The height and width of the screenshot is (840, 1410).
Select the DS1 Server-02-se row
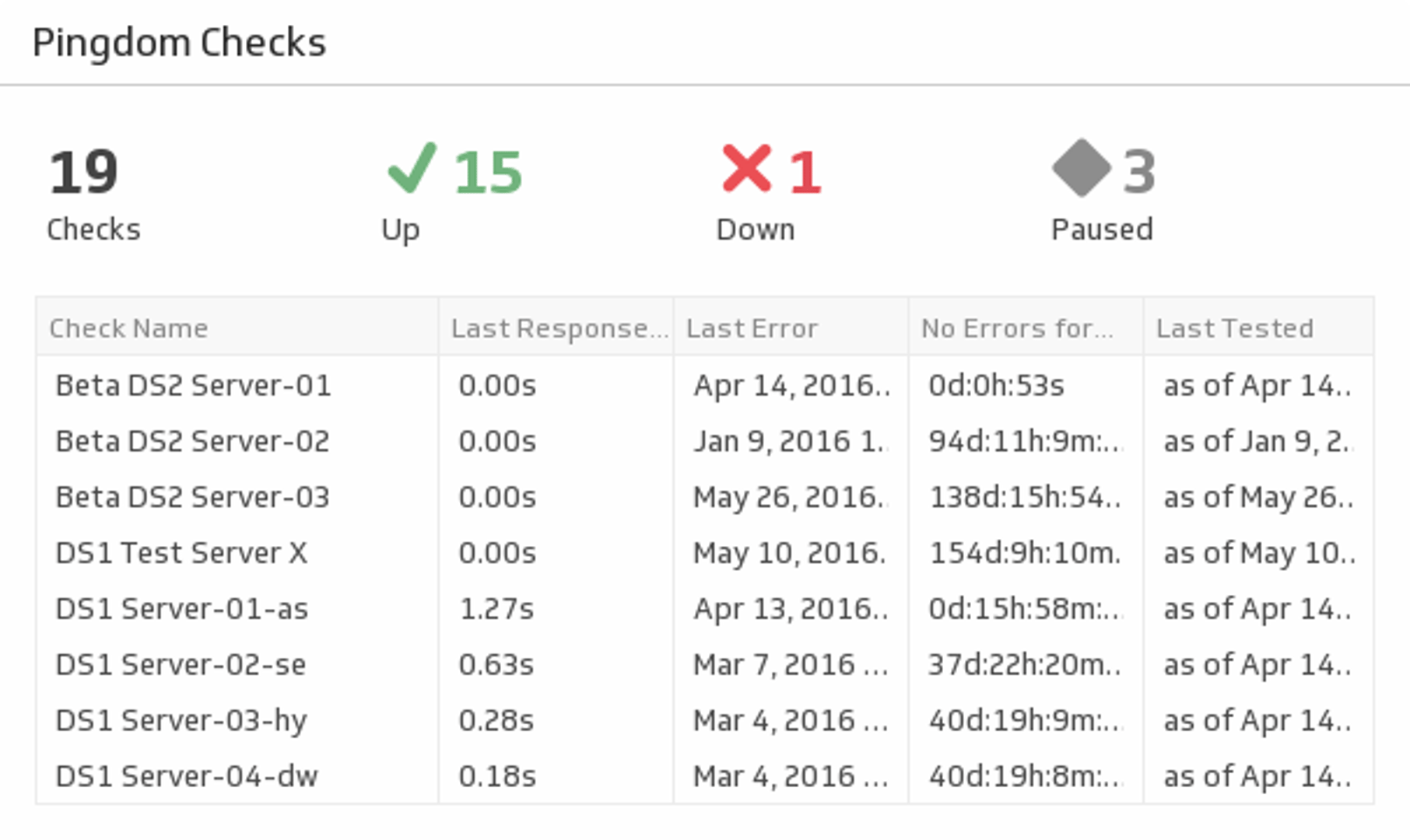[181, 665]
